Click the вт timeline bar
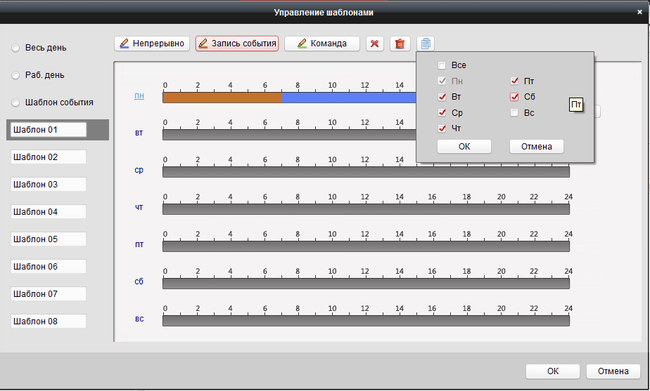650x391 pixels. coord(289,135)
